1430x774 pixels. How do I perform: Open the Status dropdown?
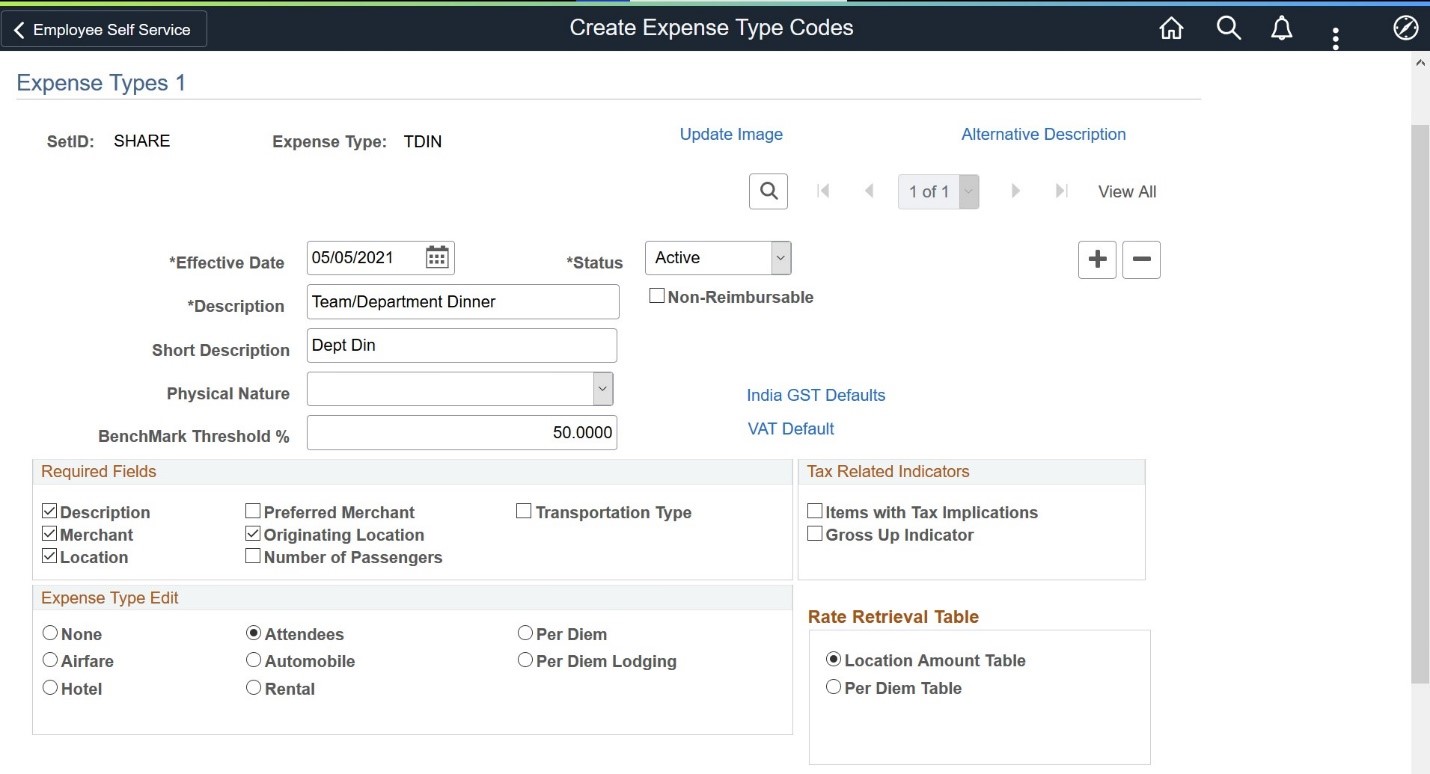point(718,258)
